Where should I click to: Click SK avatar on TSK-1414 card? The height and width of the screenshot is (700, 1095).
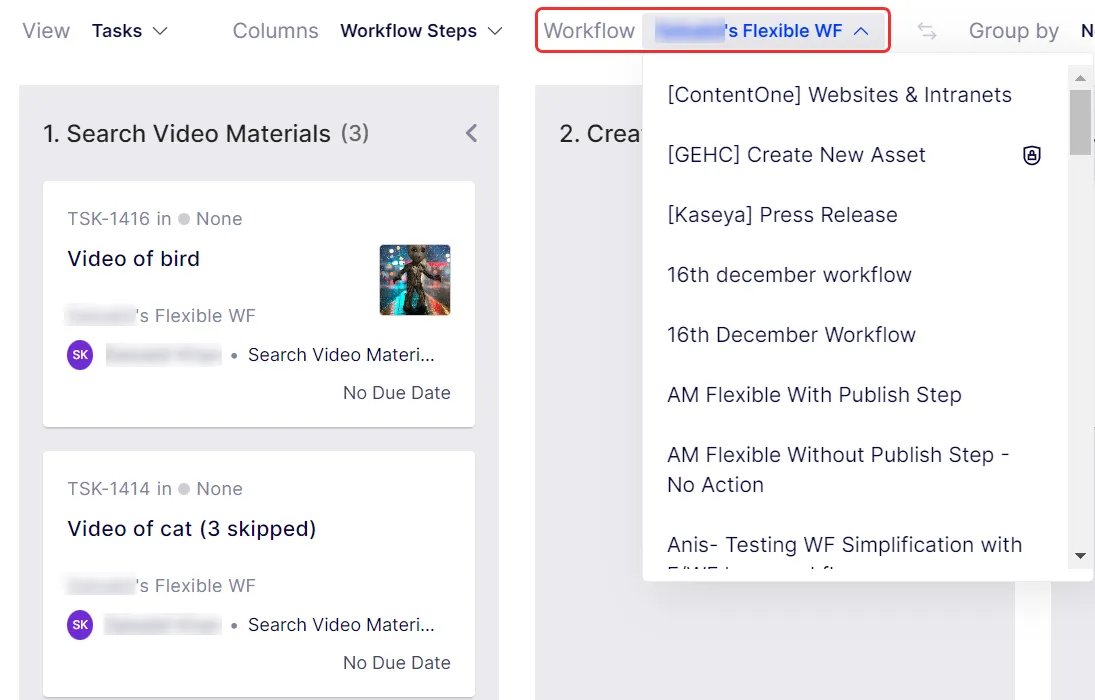[x=80, y=625]
